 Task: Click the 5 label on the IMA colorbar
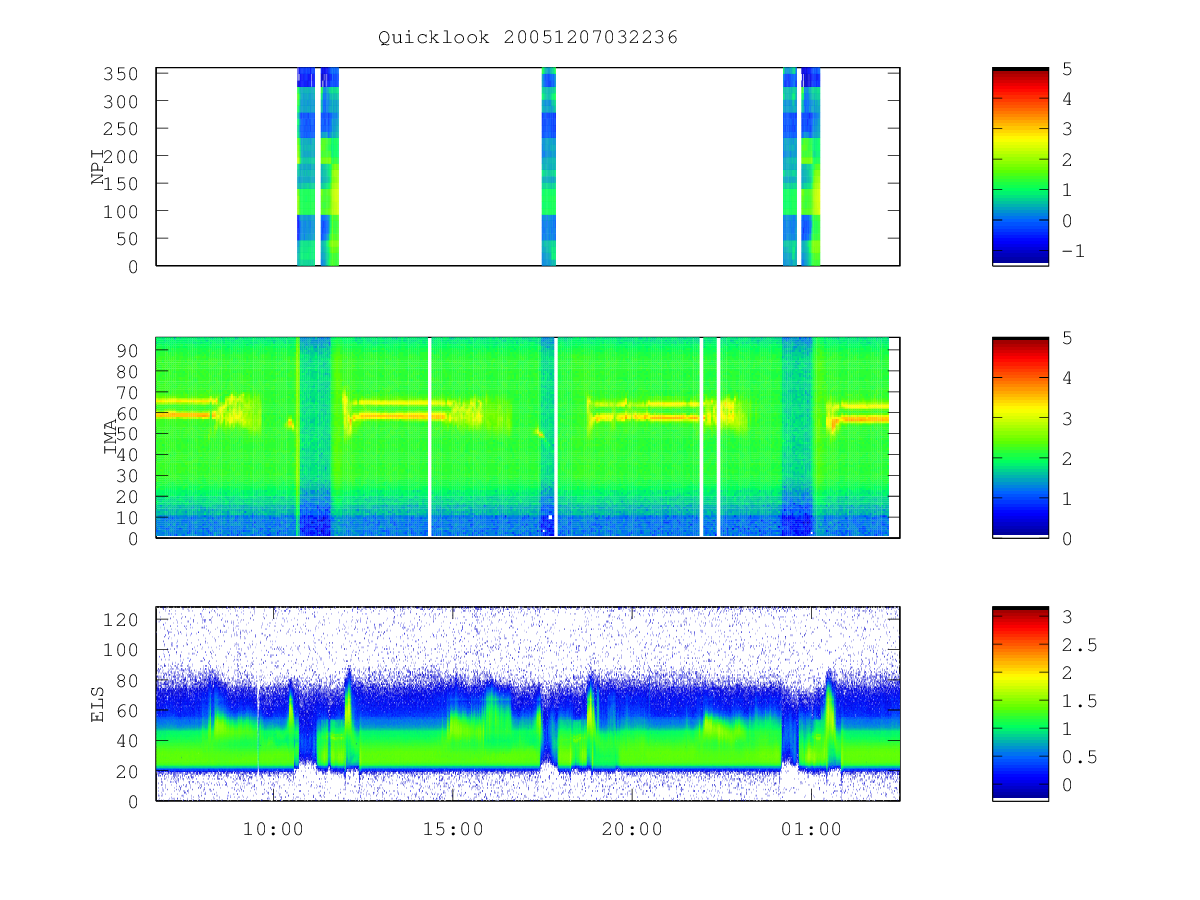(x=1067, y=338)
